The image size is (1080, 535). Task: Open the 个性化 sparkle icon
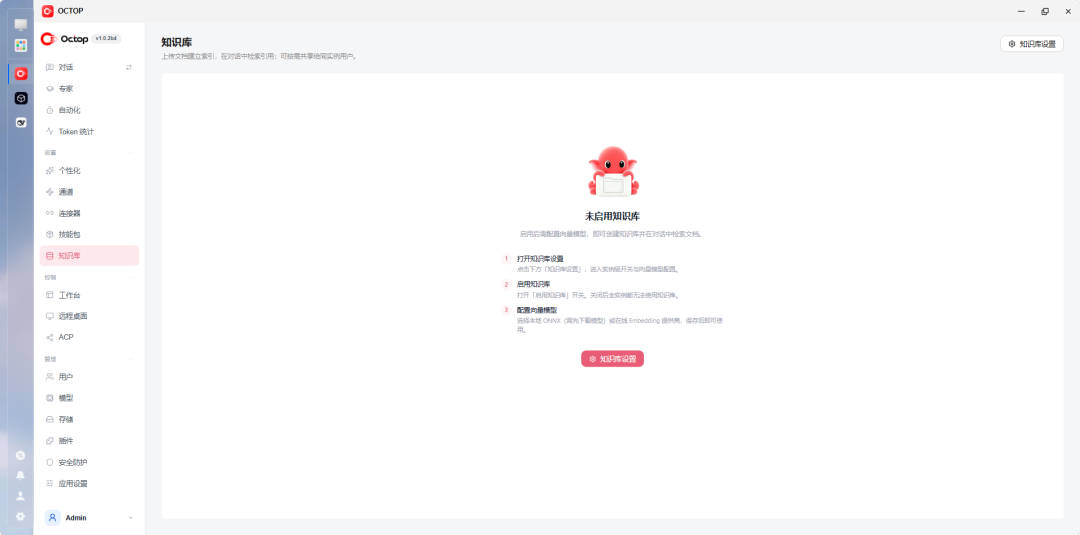(x=50, y=171)
